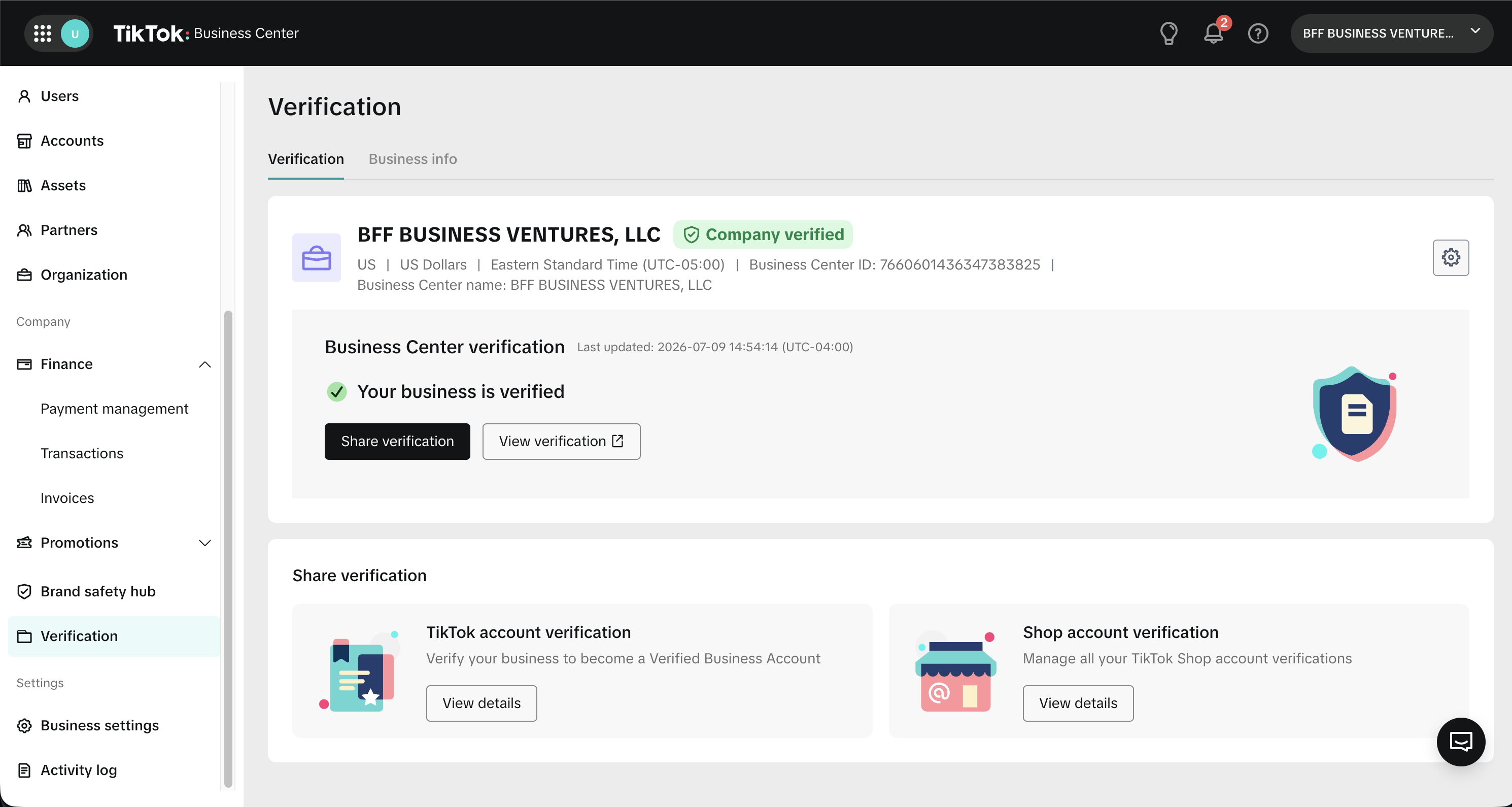Viewport: 1512px width, 807px height.
Task: Open notifications bell with badge
Action: point(1214,32)
